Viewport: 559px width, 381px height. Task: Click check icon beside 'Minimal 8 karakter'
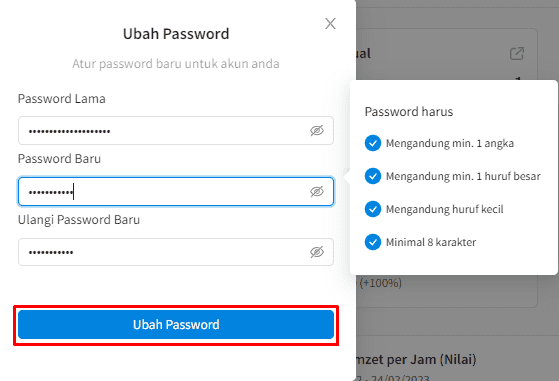(x=373, y=242)
